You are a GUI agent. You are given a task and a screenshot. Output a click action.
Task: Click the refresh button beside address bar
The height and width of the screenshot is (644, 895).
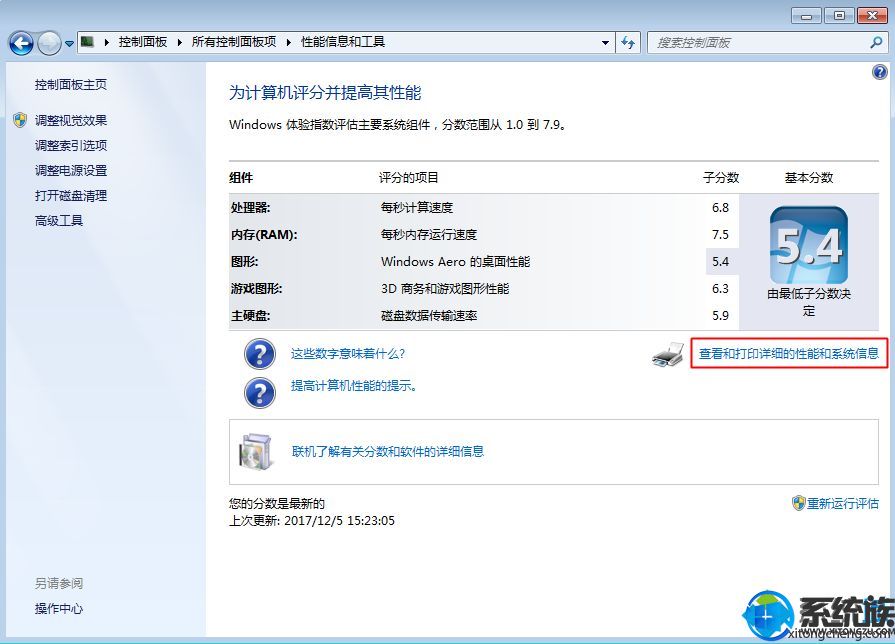(628, 43)
